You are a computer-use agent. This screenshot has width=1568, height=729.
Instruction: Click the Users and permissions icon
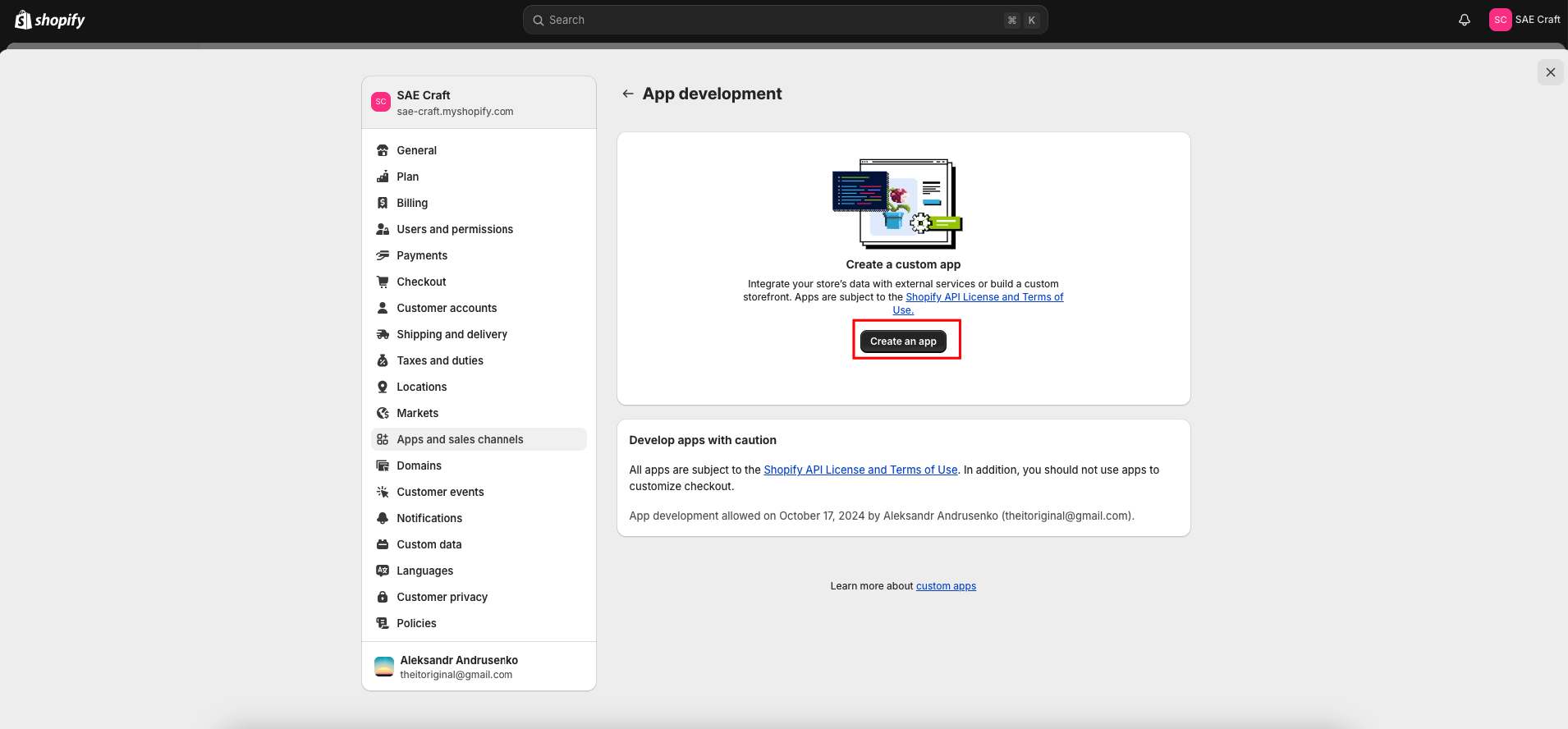[383, 229]
